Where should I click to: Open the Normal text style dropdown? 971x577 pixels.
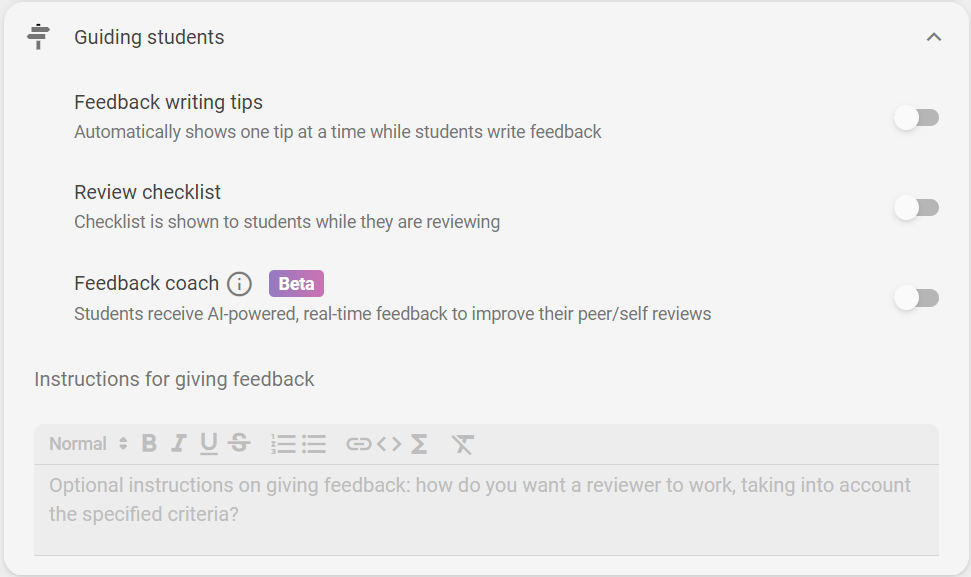(x=89, y=444)
